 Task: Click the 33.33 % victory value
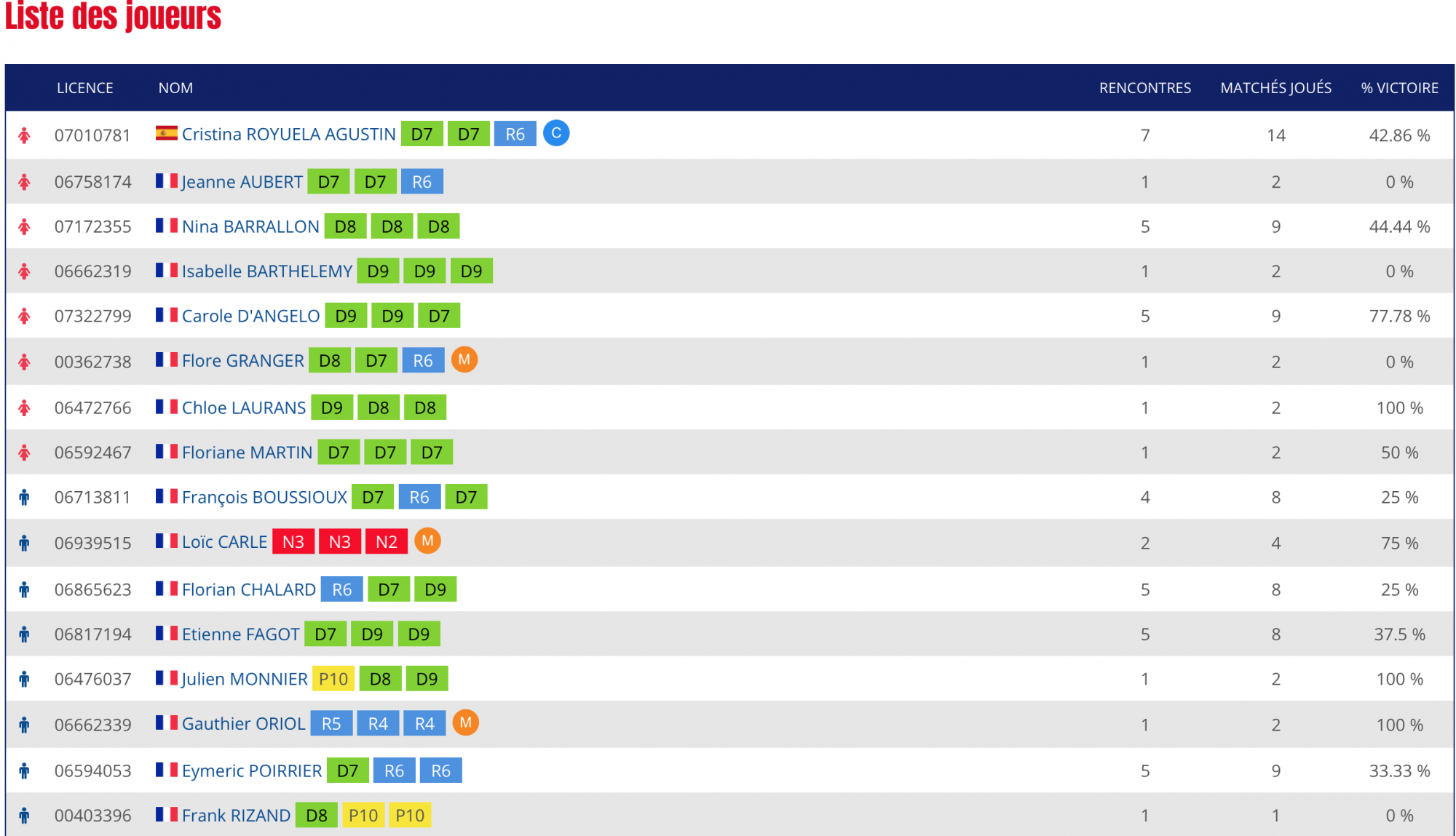click(x=1400, y=771)
